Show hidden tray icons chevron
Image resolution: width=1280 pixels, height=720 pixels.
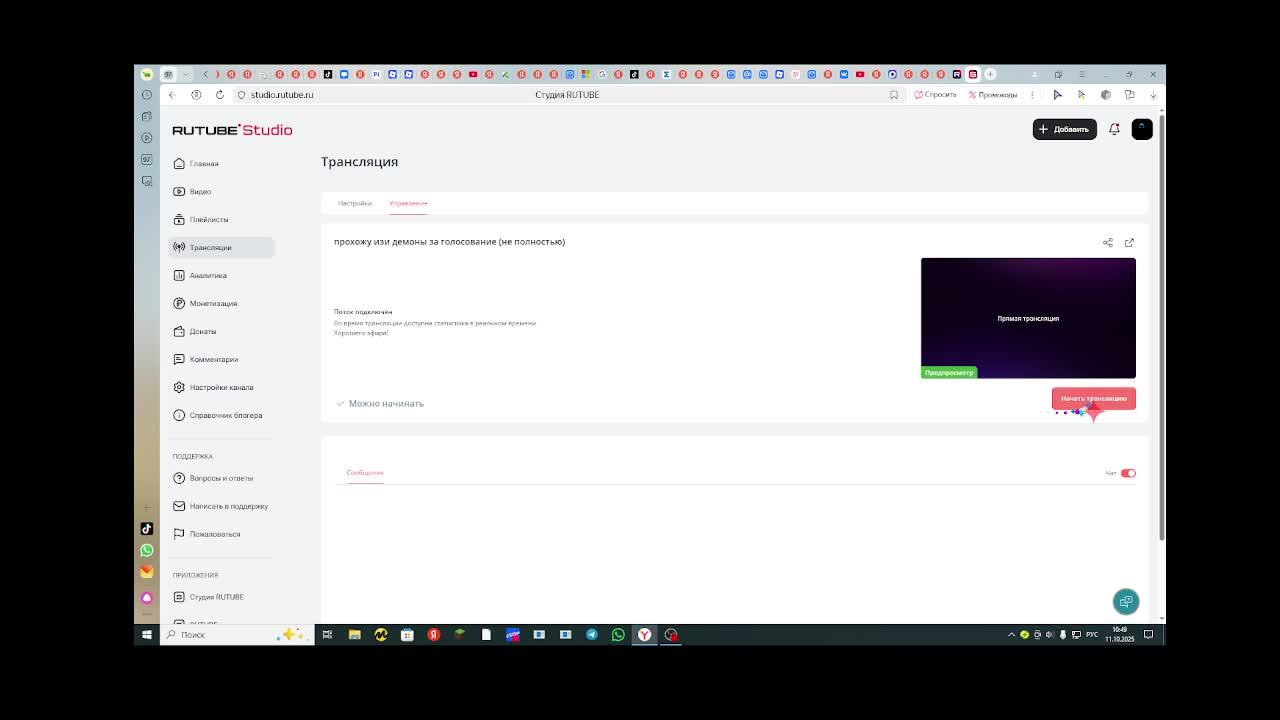point(1011,635)
